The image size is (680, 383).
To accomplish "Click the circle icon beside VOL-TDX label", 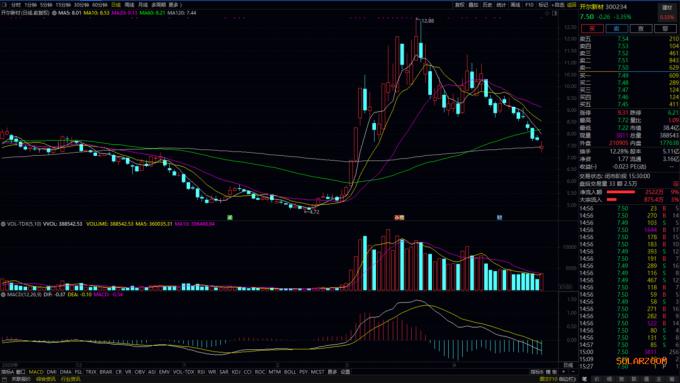I will [x=3, y=224].
